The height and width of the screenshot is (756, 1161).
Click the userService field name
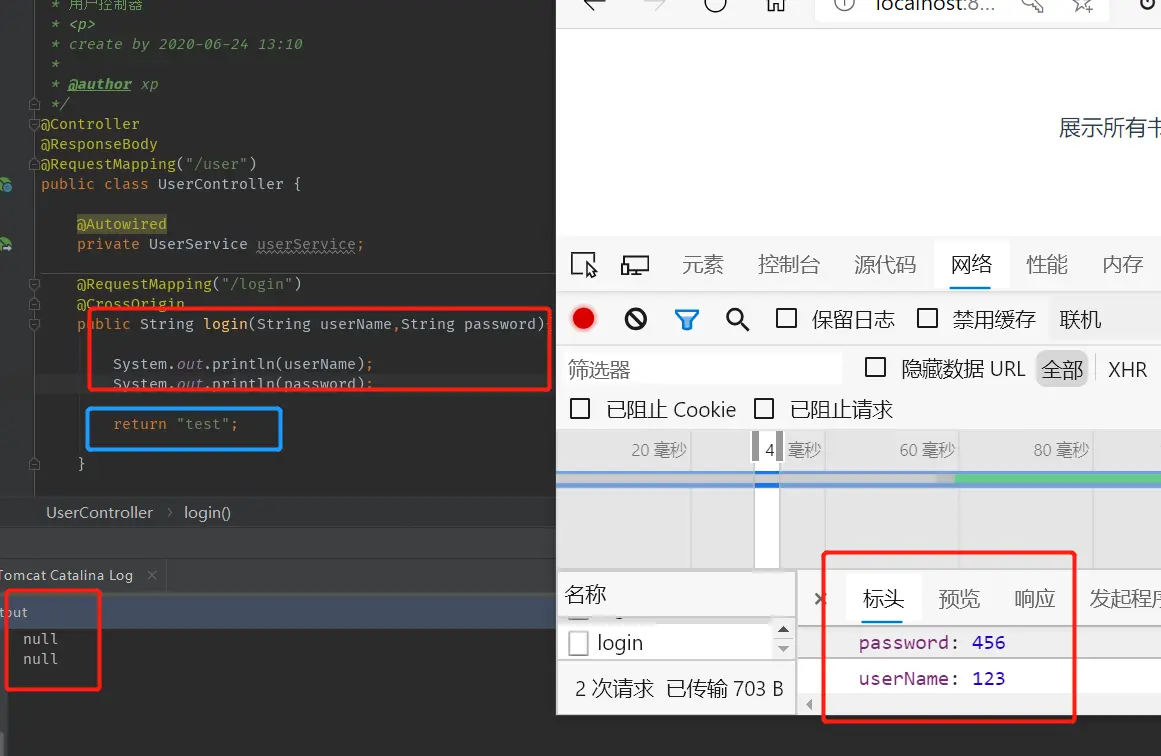(x=306, y=244)
